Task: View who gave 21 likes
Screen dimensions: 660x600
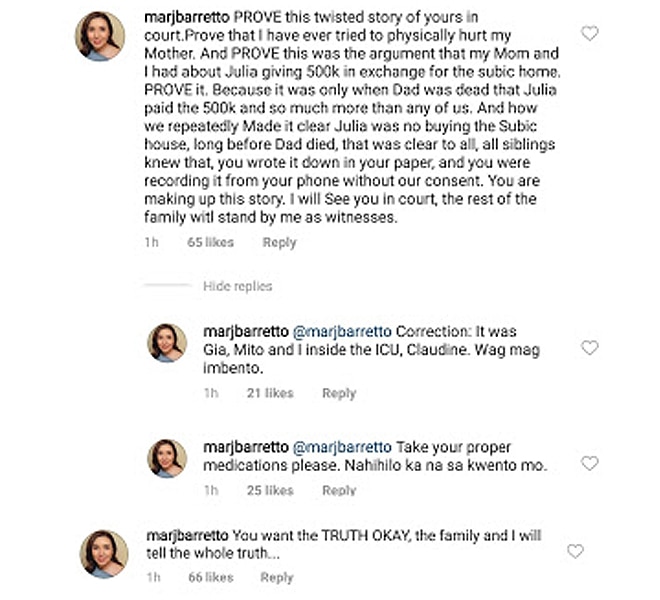Action: 270,393
